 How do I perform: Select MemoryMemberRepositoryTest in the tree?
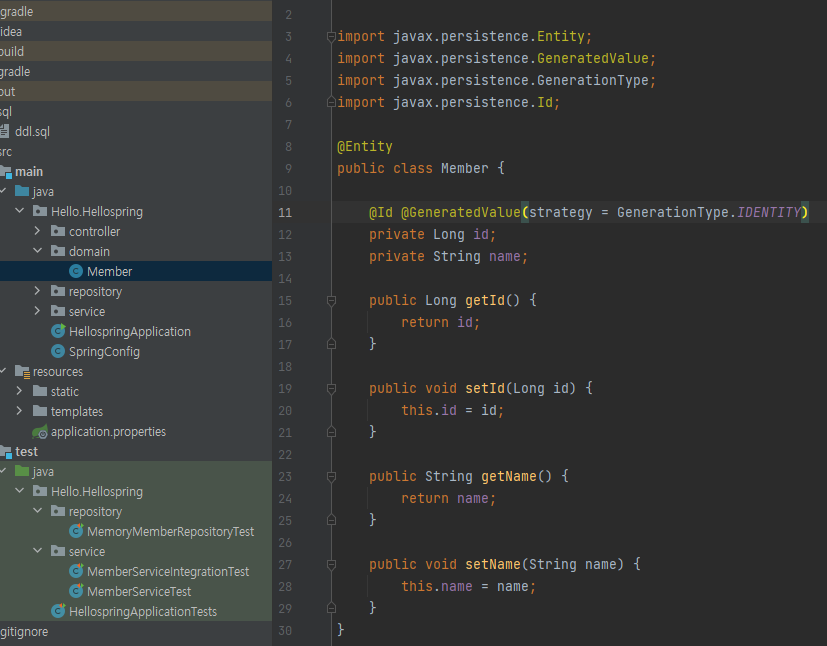pos(136,531)
